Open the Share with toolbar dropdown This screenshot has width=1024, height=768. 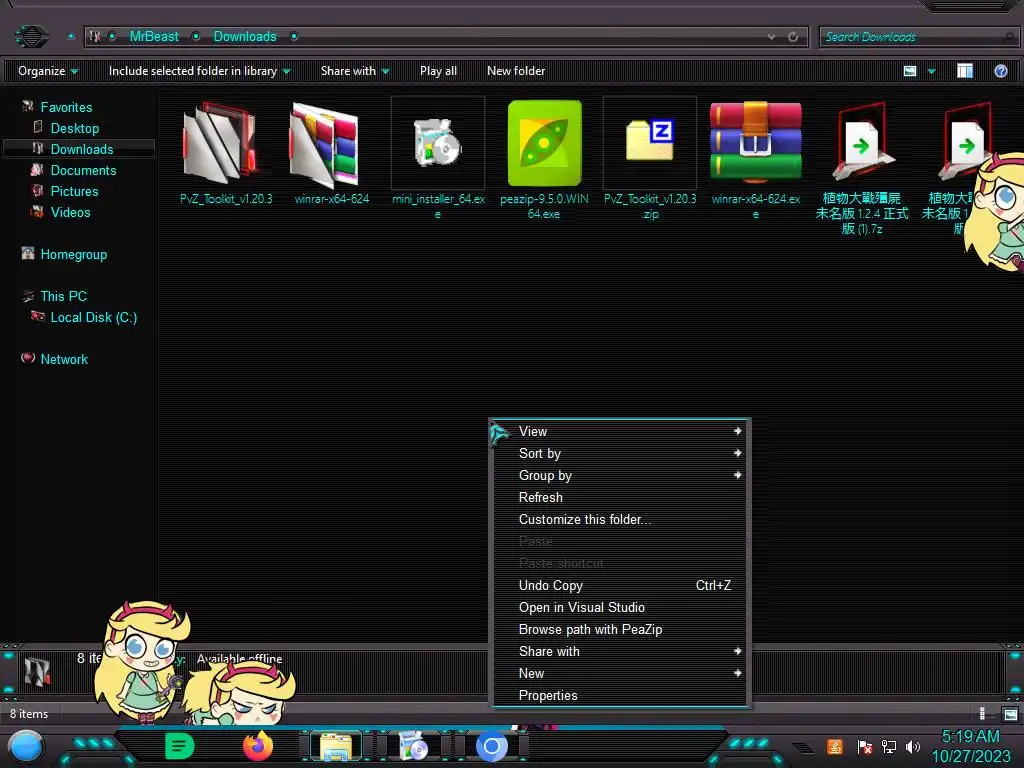coord(355,71)
